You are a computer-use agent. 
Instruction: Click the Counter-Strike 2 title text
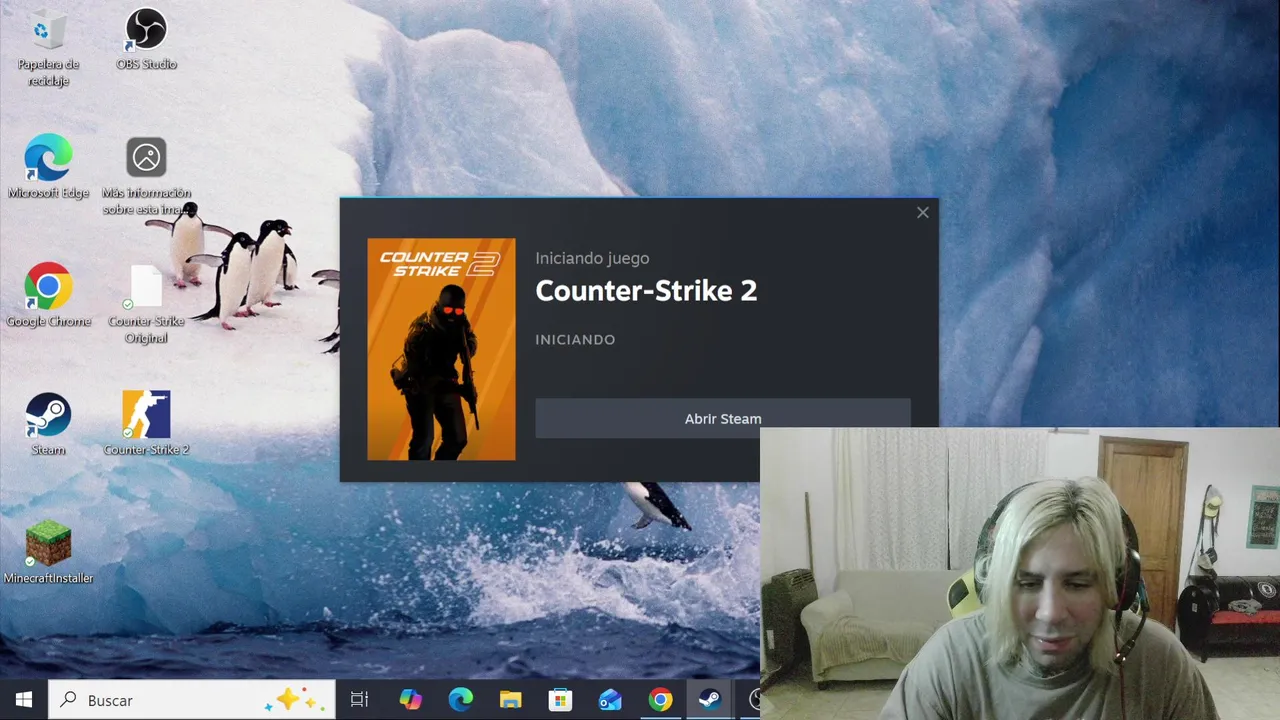pyautogui.click(x=646, y=291)
